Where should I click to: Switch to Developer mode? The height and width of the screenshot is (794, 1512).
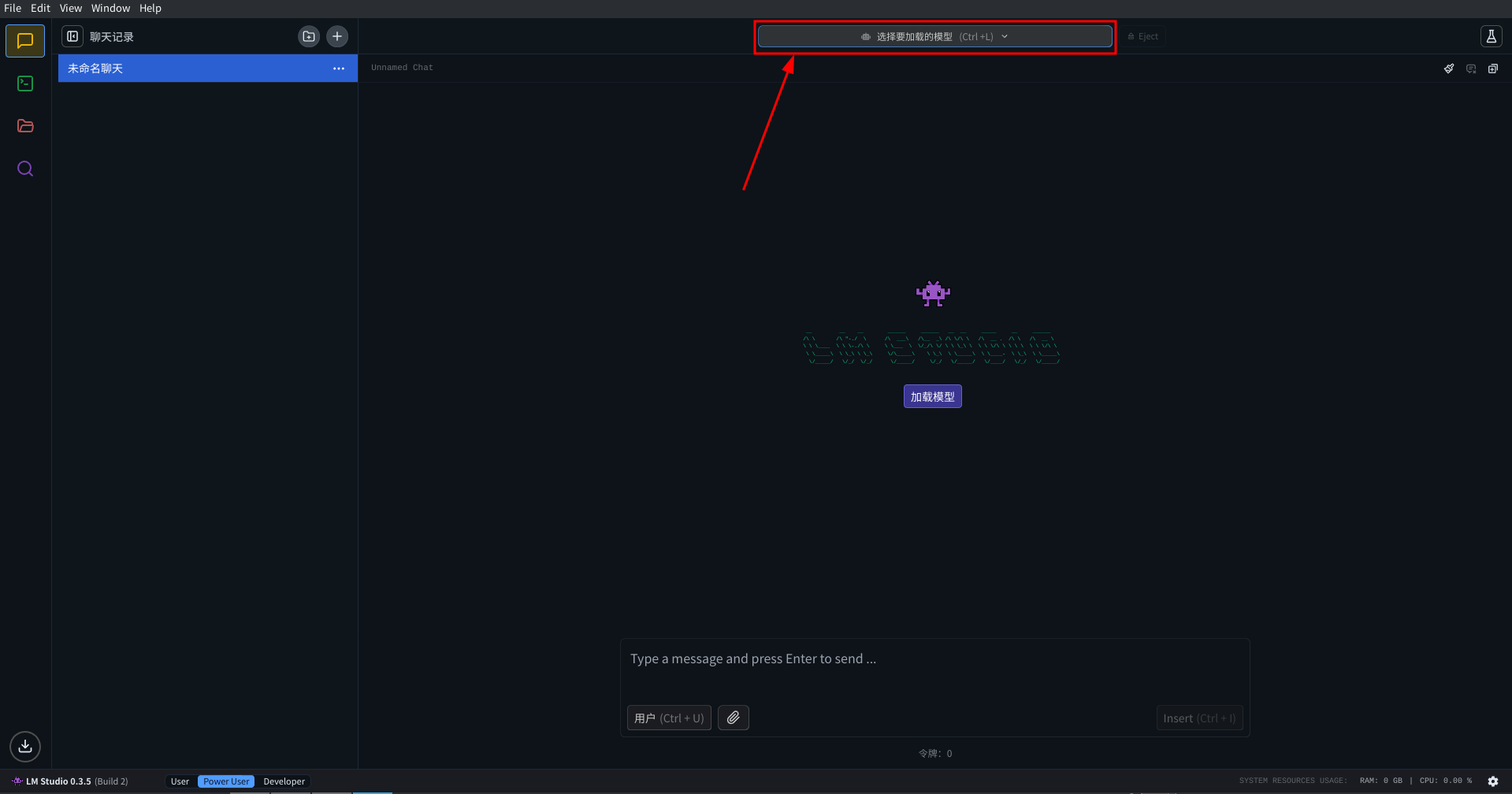(284, 781)
